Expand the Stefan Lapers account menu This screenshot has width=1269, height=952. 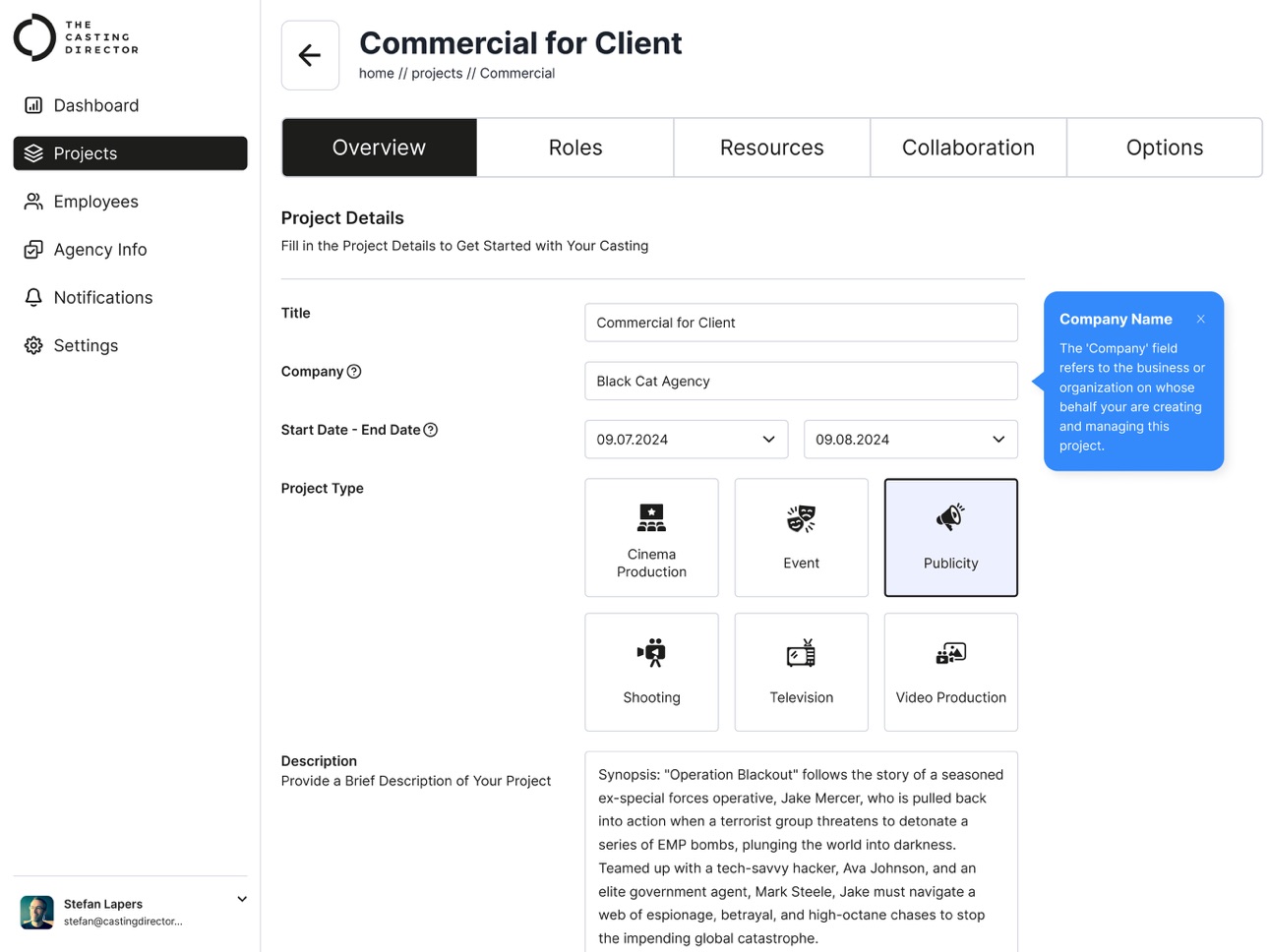click(x=242, y=899)
